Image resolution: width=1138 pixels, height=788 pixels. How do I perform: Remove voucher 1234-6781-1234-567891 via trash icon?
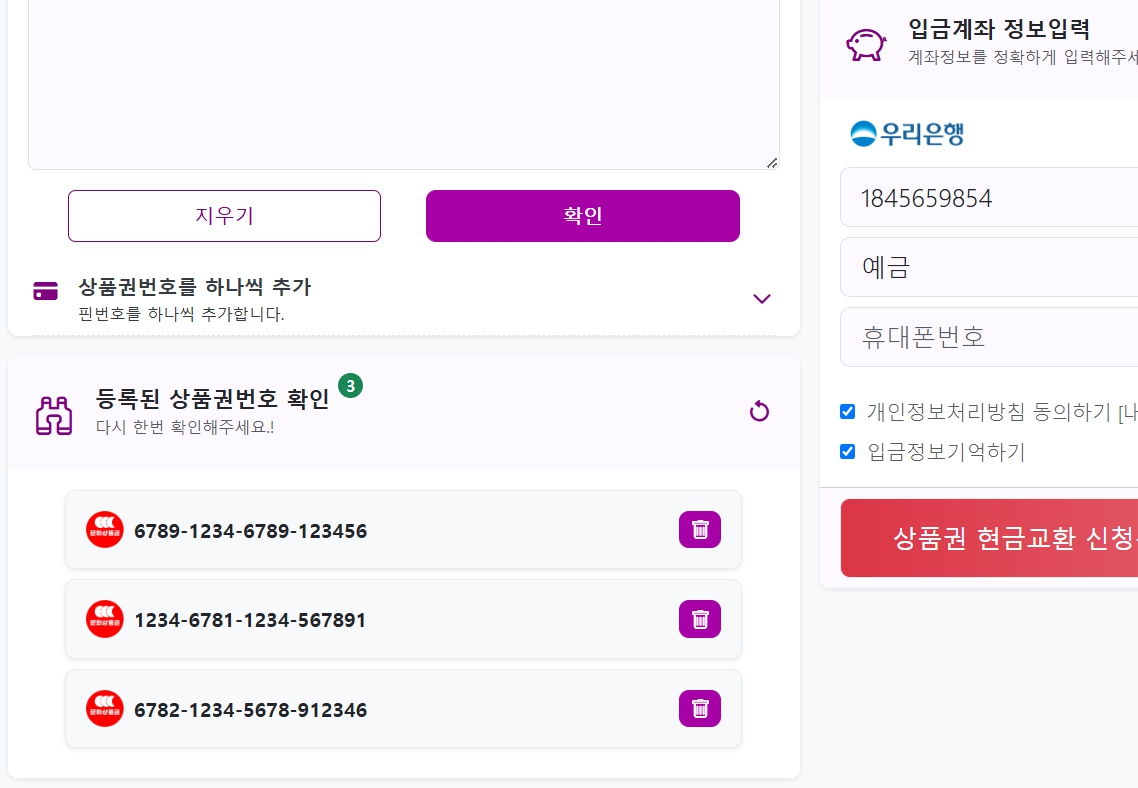700,619
